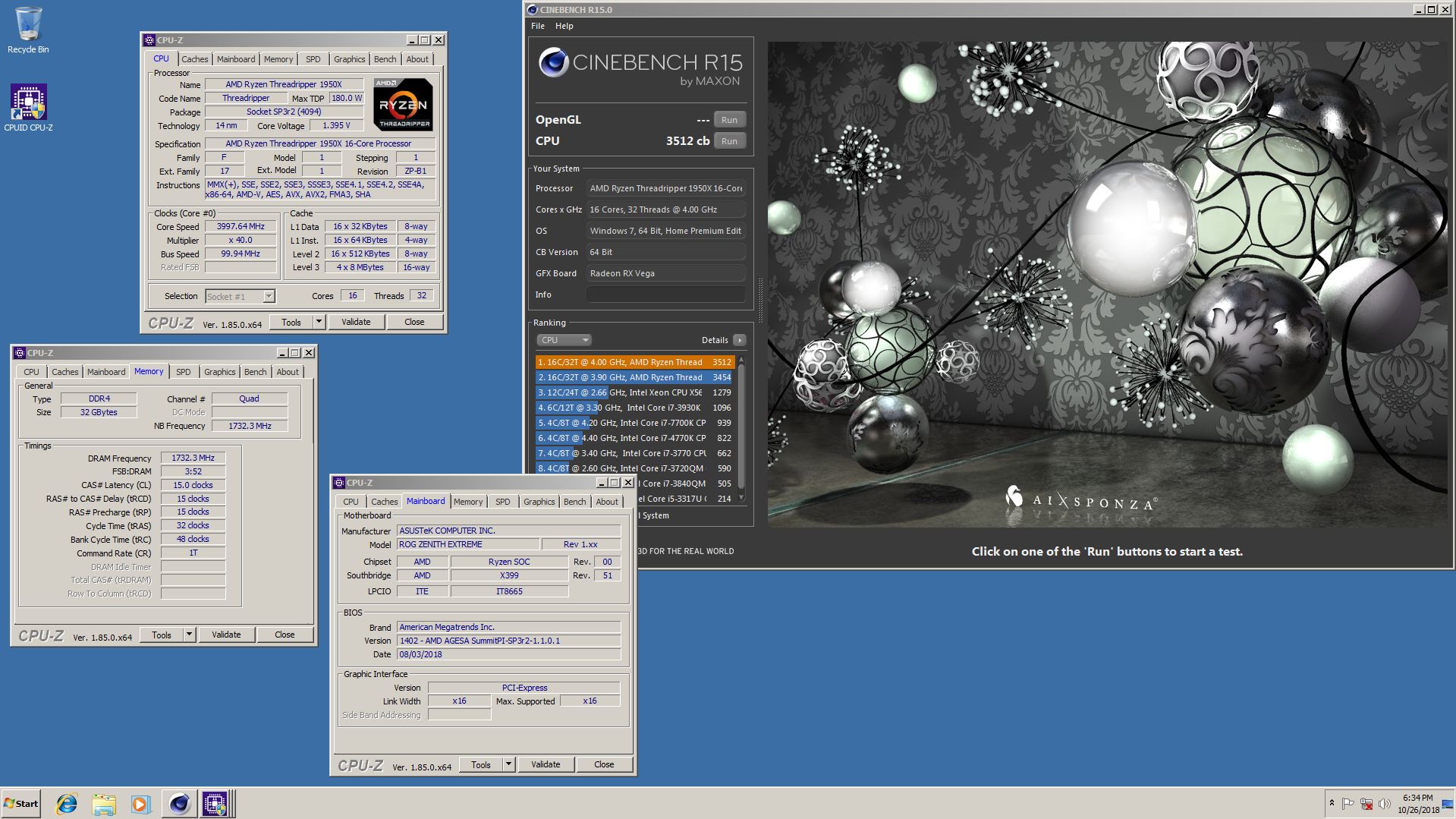The height and width of the screenshot is (819, 1456).
Task: Open Graphics tab in CPU-Z CPU window
Action: click(x=349, y=59)
